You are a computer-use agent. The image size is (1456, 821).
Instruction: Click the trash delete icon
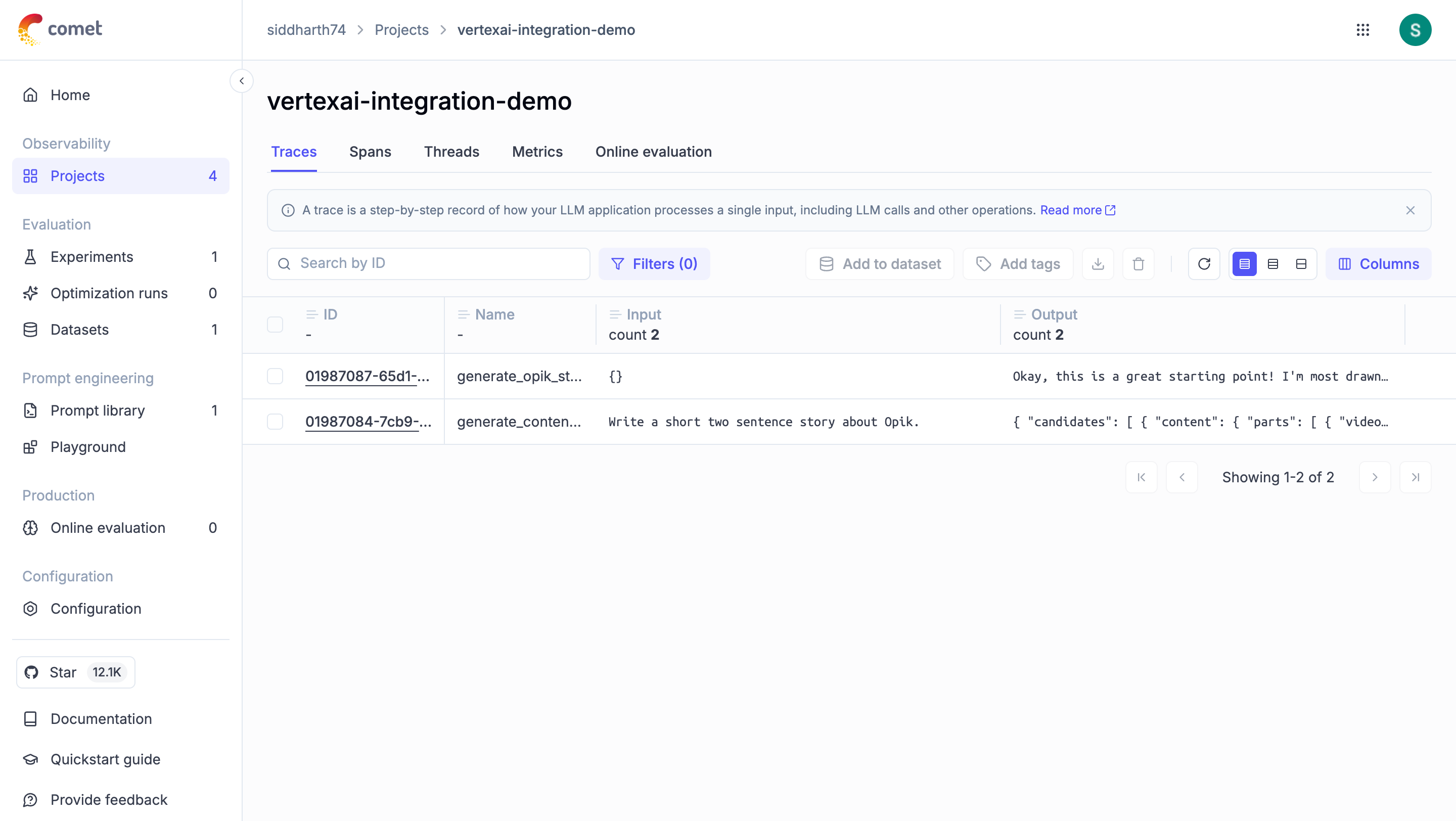(1138, 264)
